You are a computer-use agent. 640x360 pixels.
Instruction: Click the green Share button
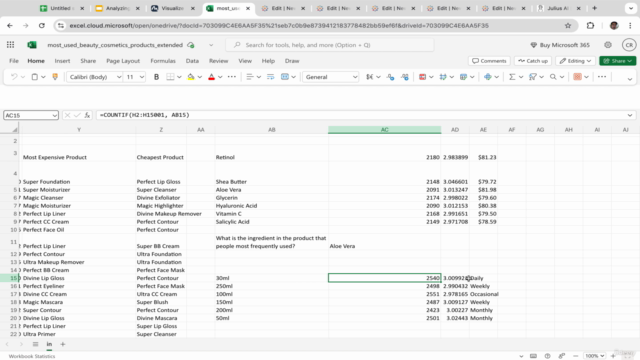coord(618,61)
